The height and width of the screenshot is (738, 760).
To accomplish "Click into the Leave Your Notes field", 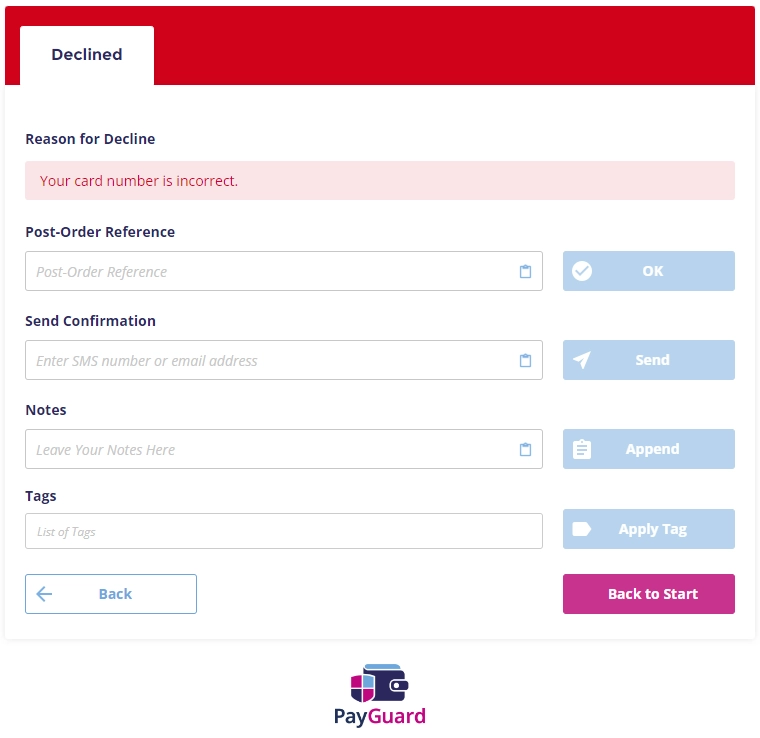I will click(x=270, y=450).
